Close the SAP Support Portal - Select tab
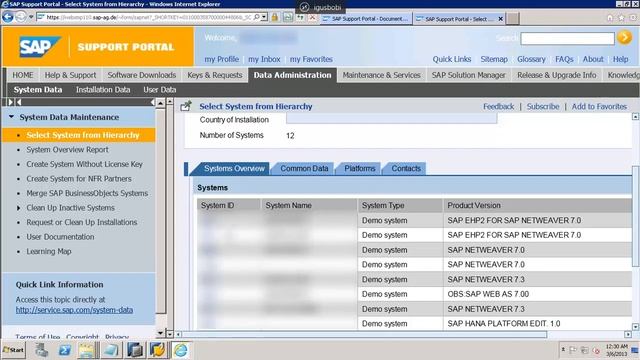This screenshot has height=360, width=640. pyautogui.click(x=500, y=19)
